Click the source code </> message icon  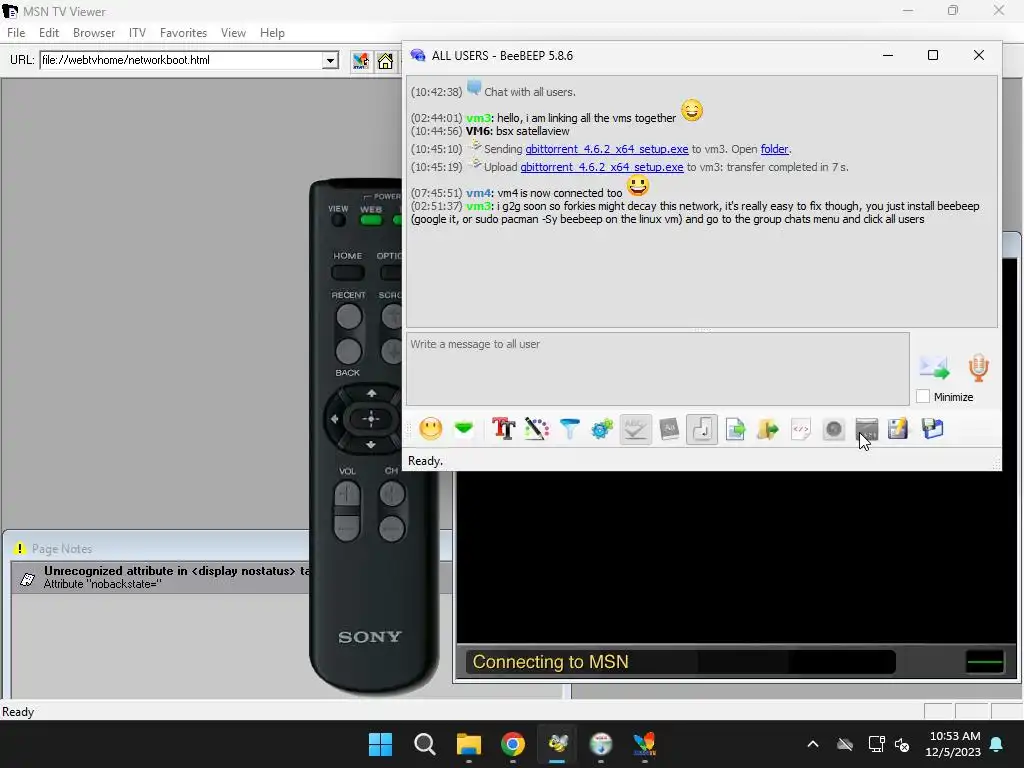[801, 429]
